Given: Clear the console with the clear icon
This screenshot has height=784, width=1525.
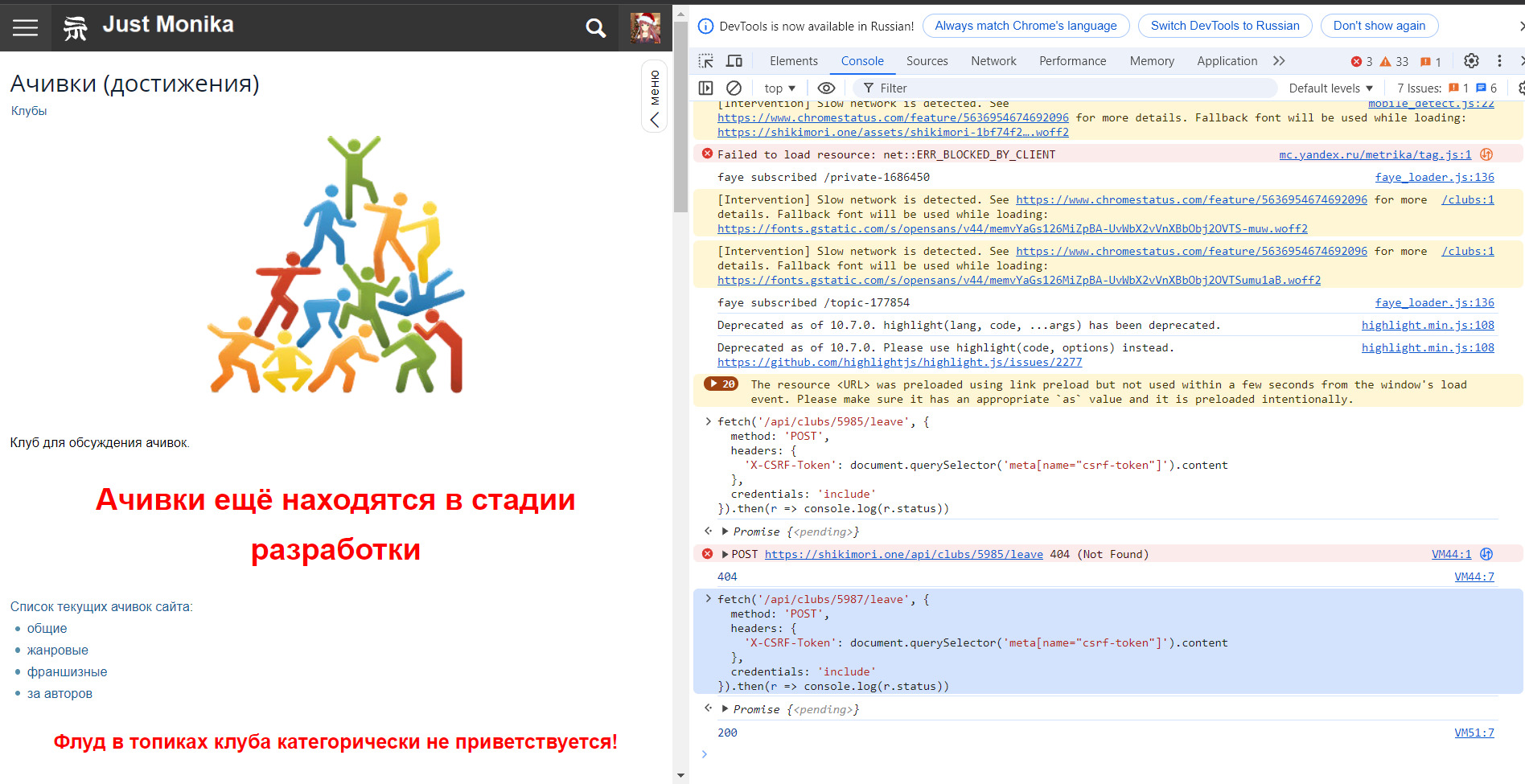Looking at the screenshot, I should (734, 88).
